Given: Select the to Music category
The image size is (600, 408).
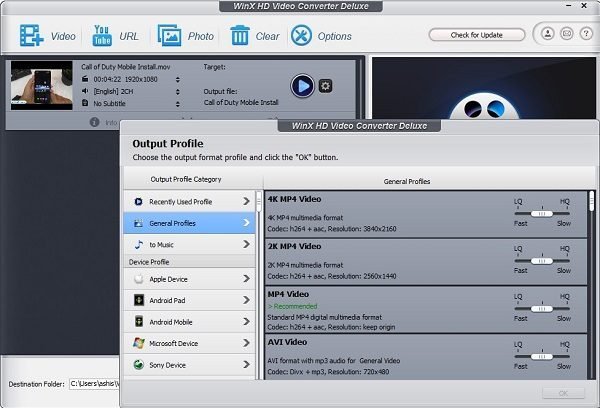Looking at the screenshot, I should (189, 245).
